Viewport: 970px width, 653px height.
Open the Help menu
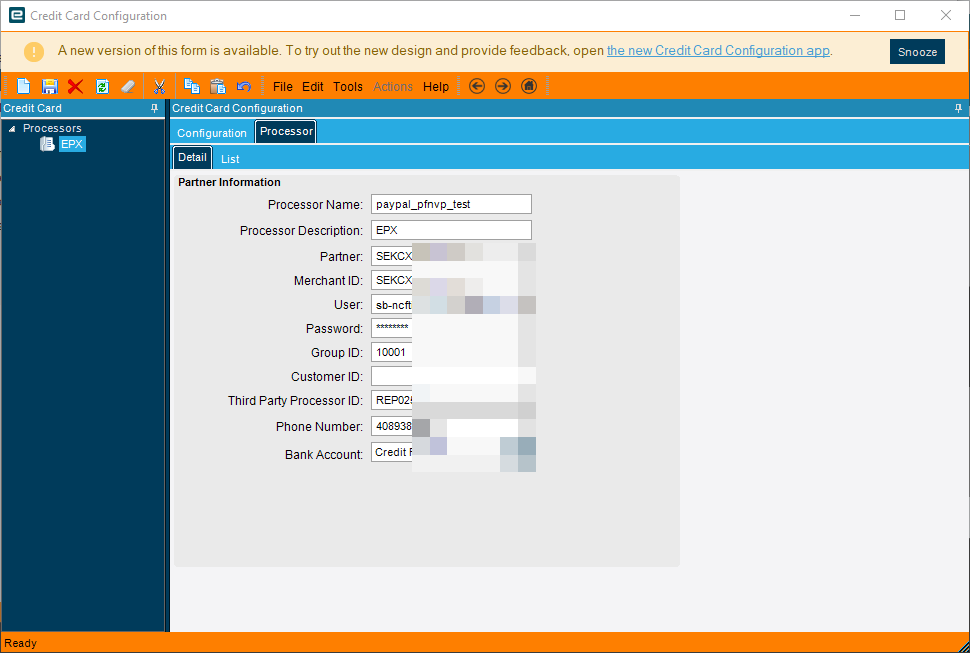[436, 87]
